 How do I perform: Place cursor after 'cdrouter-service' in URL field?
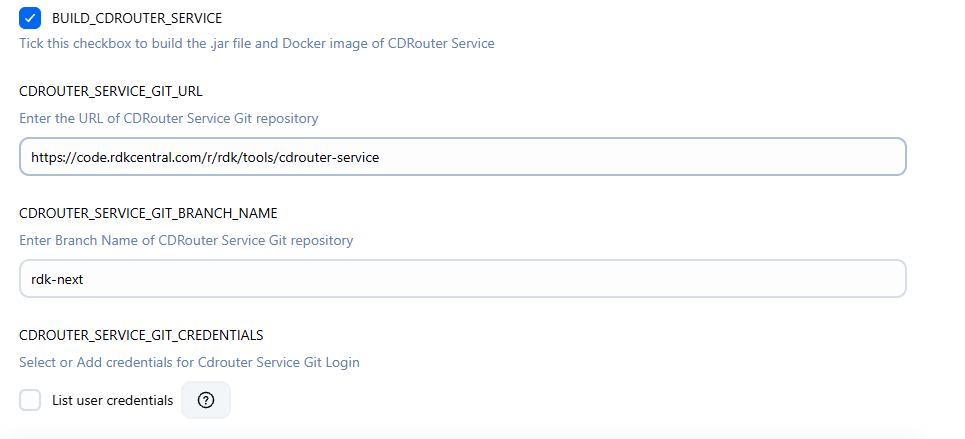click(380, 157)
